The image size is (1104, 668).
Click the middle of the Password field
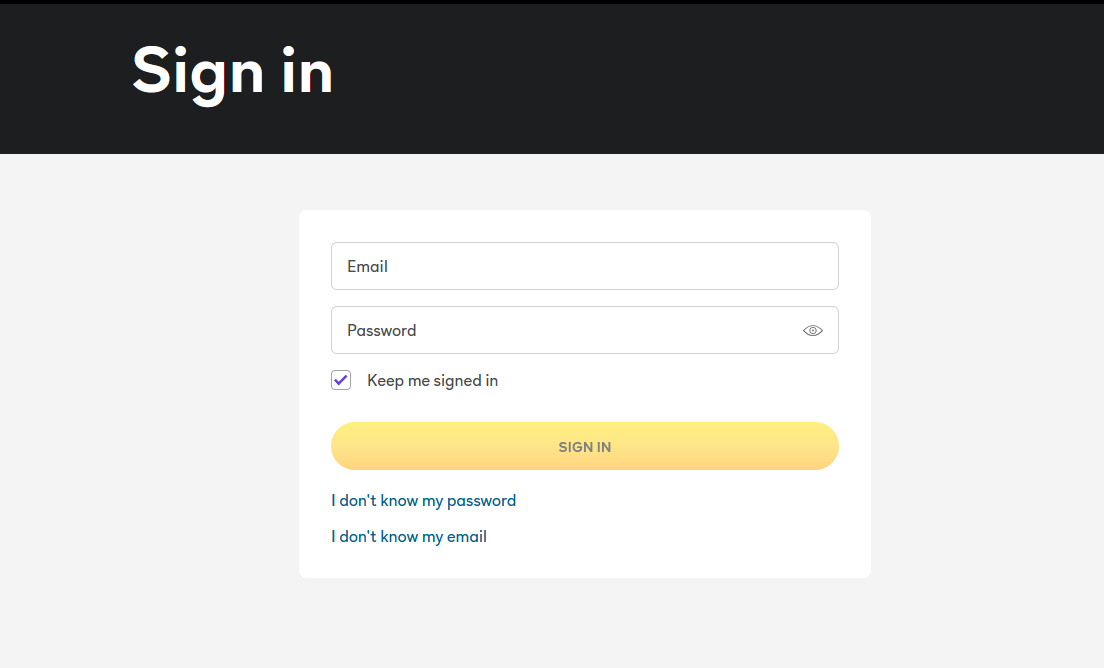coord(584,330)
